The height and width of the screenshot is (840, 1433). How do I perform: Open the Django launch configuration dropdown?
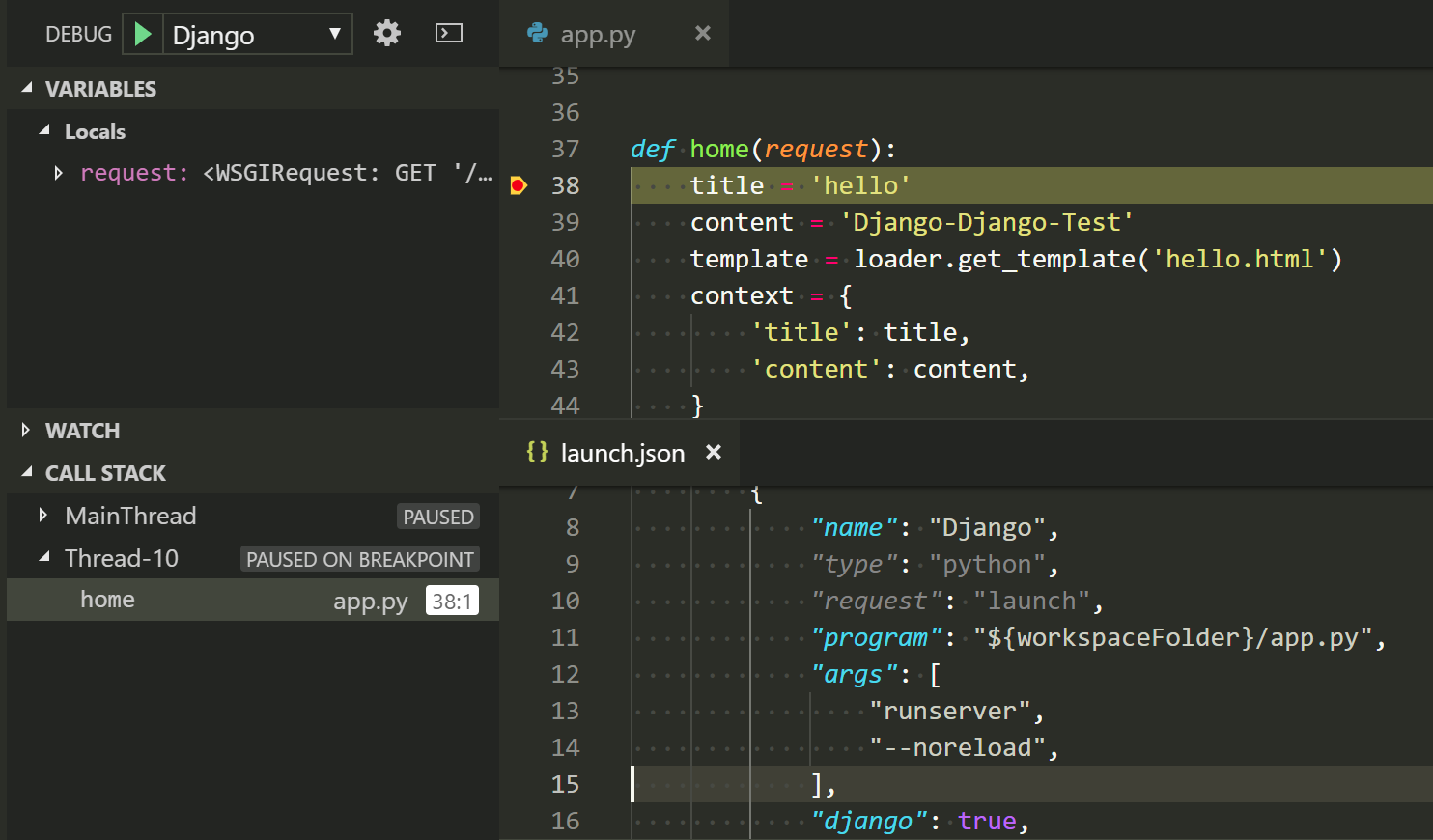click(332, 33)
